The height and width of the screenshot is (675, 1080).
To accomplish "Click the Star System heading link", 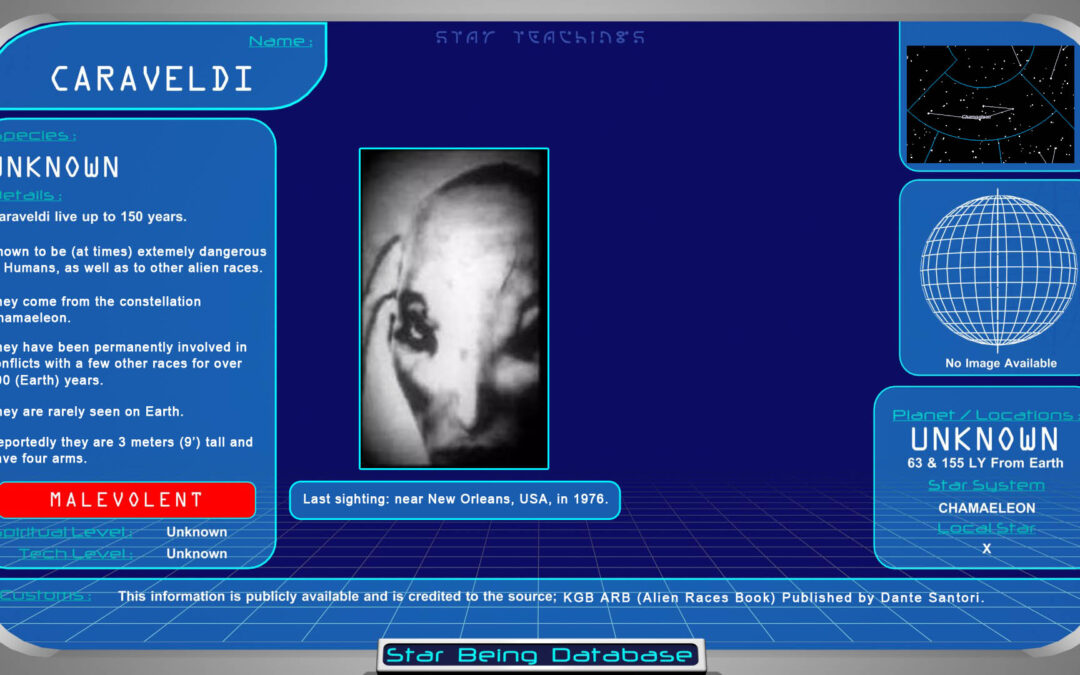I will (986, 485).
